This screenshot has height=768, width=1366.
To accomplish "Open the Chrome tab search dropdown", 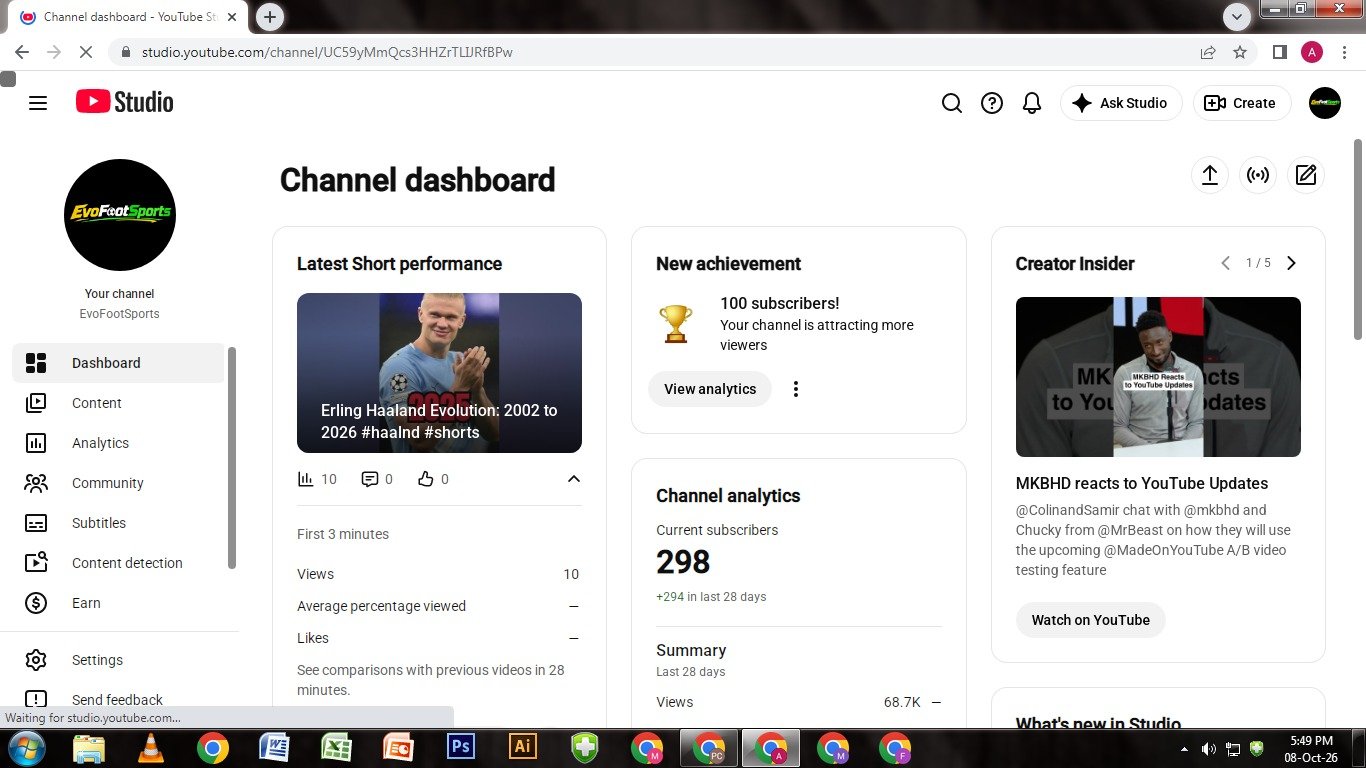I will coord(1237,17).
